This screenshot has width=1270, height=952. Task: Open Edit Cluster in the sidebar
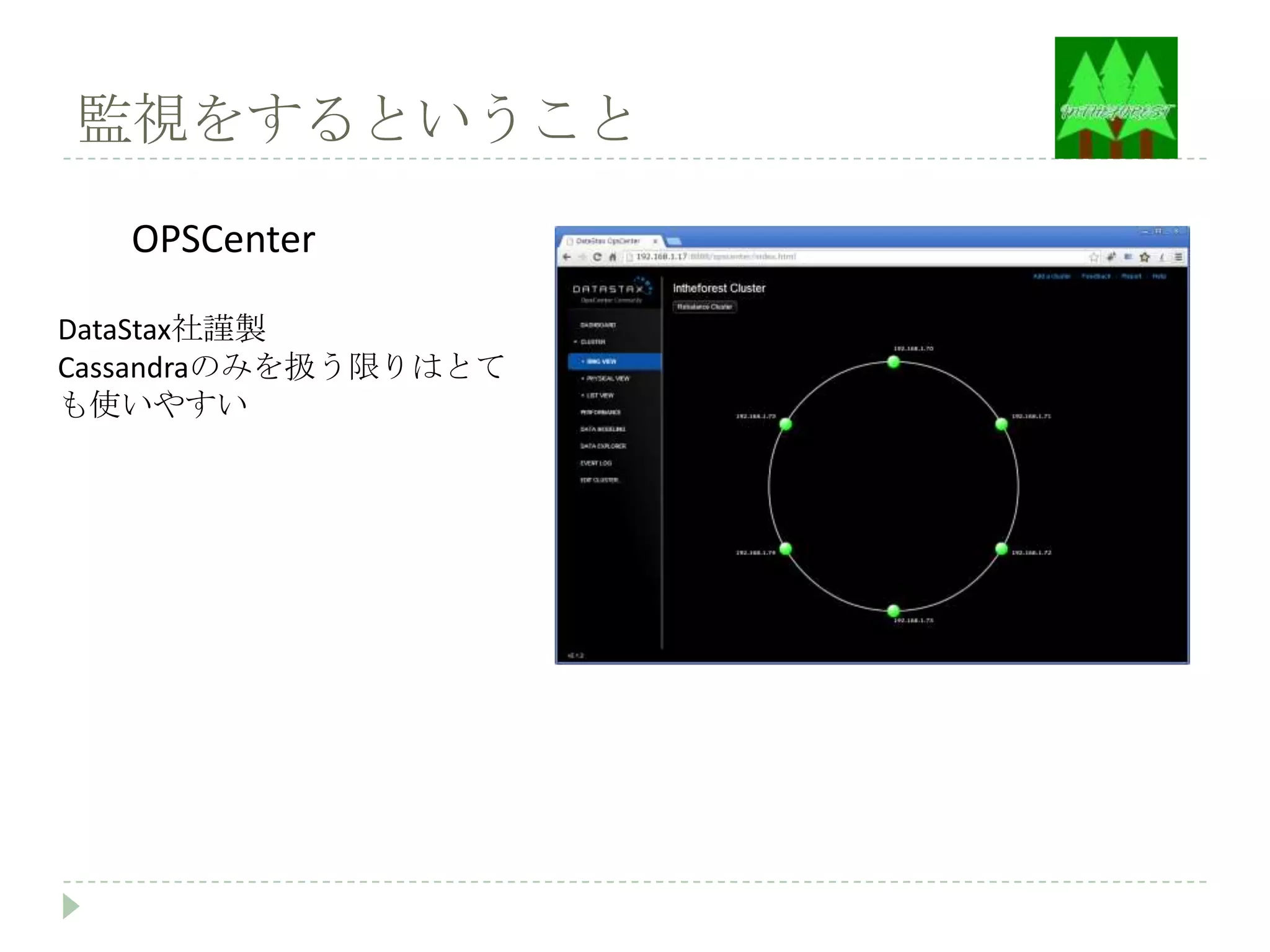click(599, 480)
